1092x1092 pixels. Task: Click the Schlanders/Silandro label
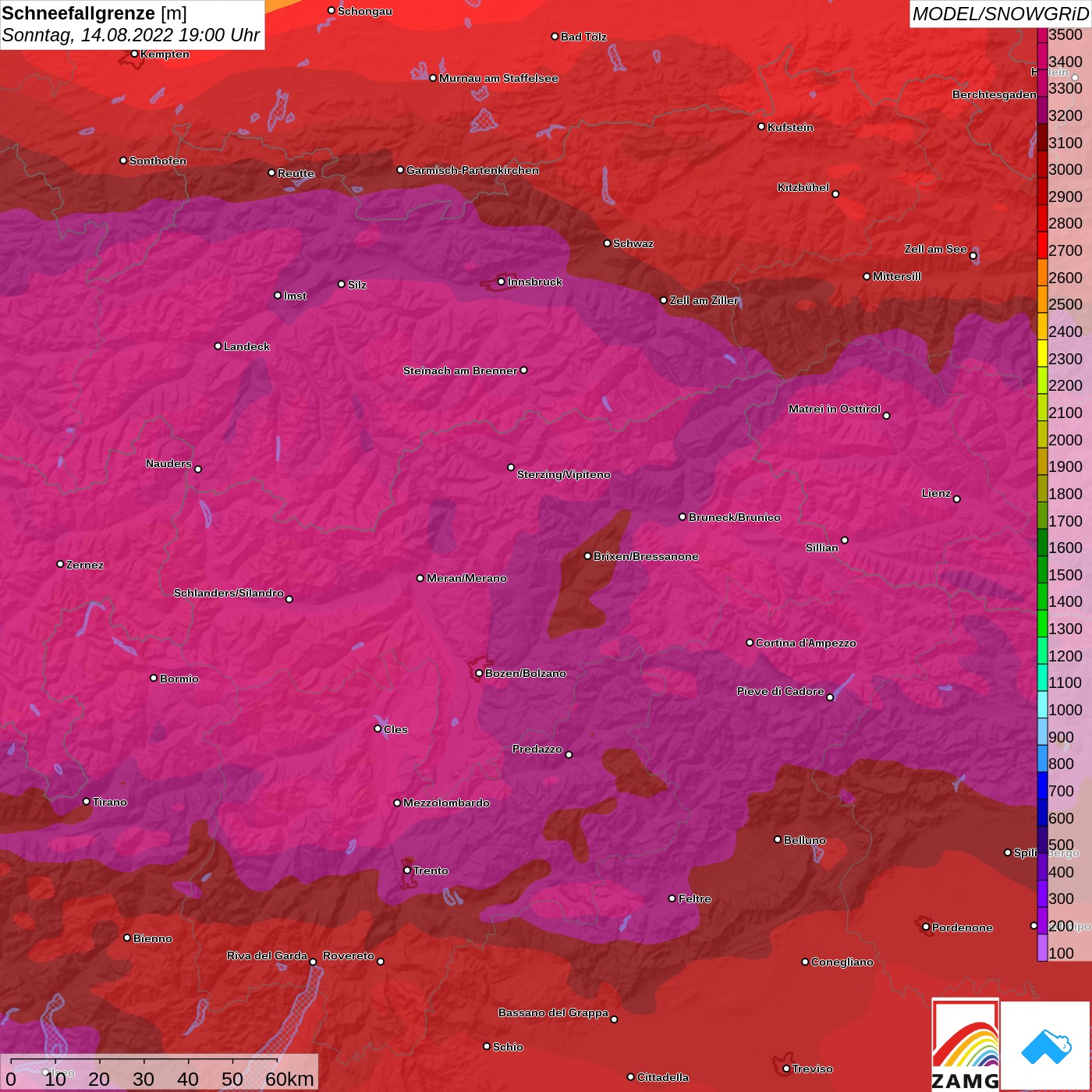coord(229,593)
